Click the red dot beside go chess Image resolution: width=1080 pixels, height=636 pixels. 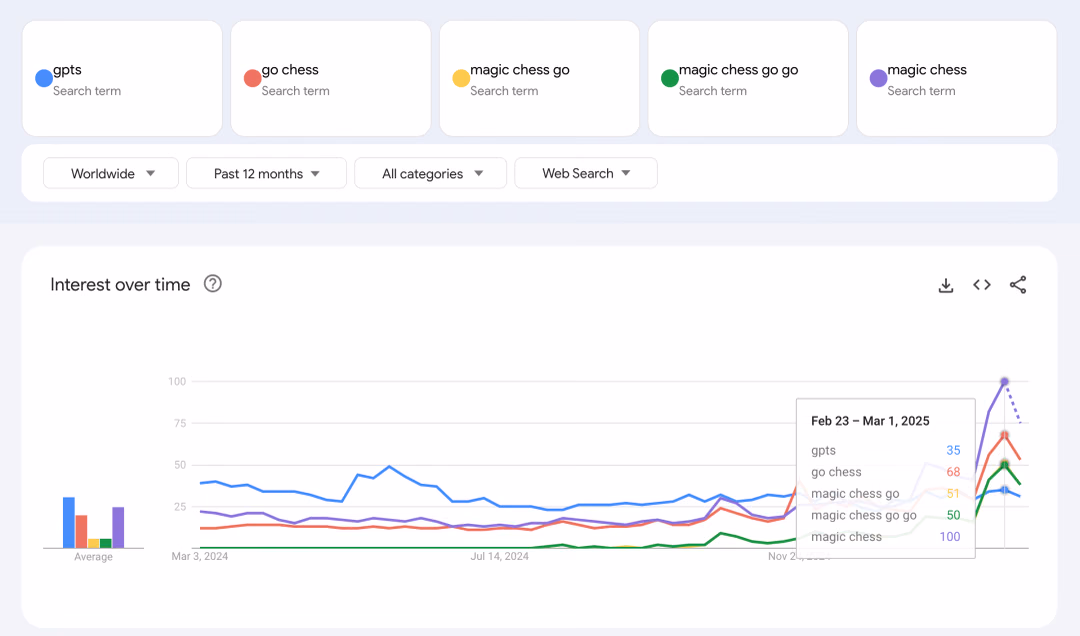tap(252, 79)
